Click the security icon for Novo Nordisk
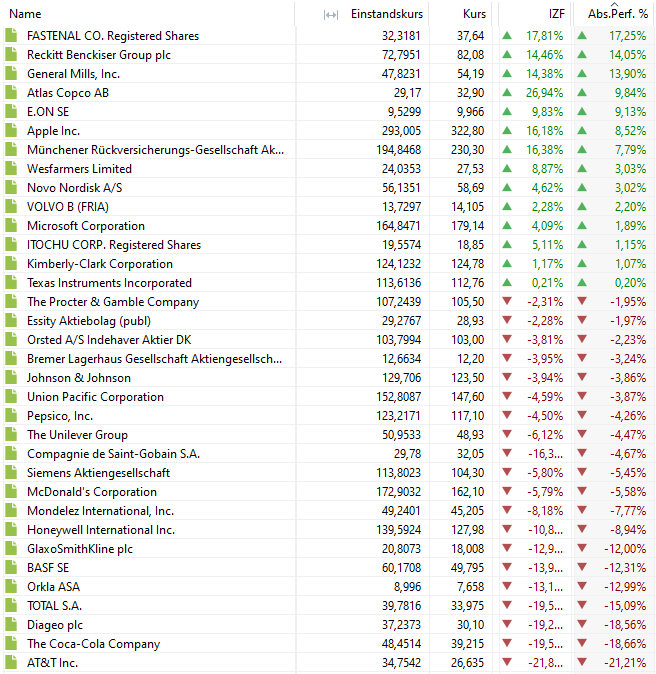 [x=11, y=187]
